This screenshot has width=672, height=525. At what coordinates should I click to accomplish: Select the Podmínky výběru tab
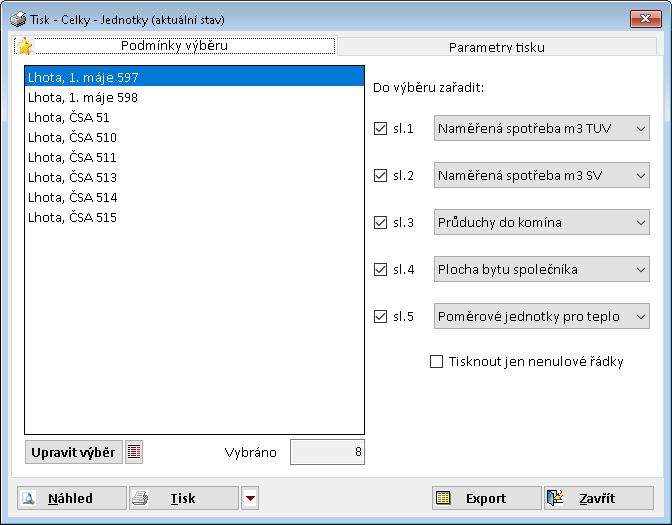174,46
